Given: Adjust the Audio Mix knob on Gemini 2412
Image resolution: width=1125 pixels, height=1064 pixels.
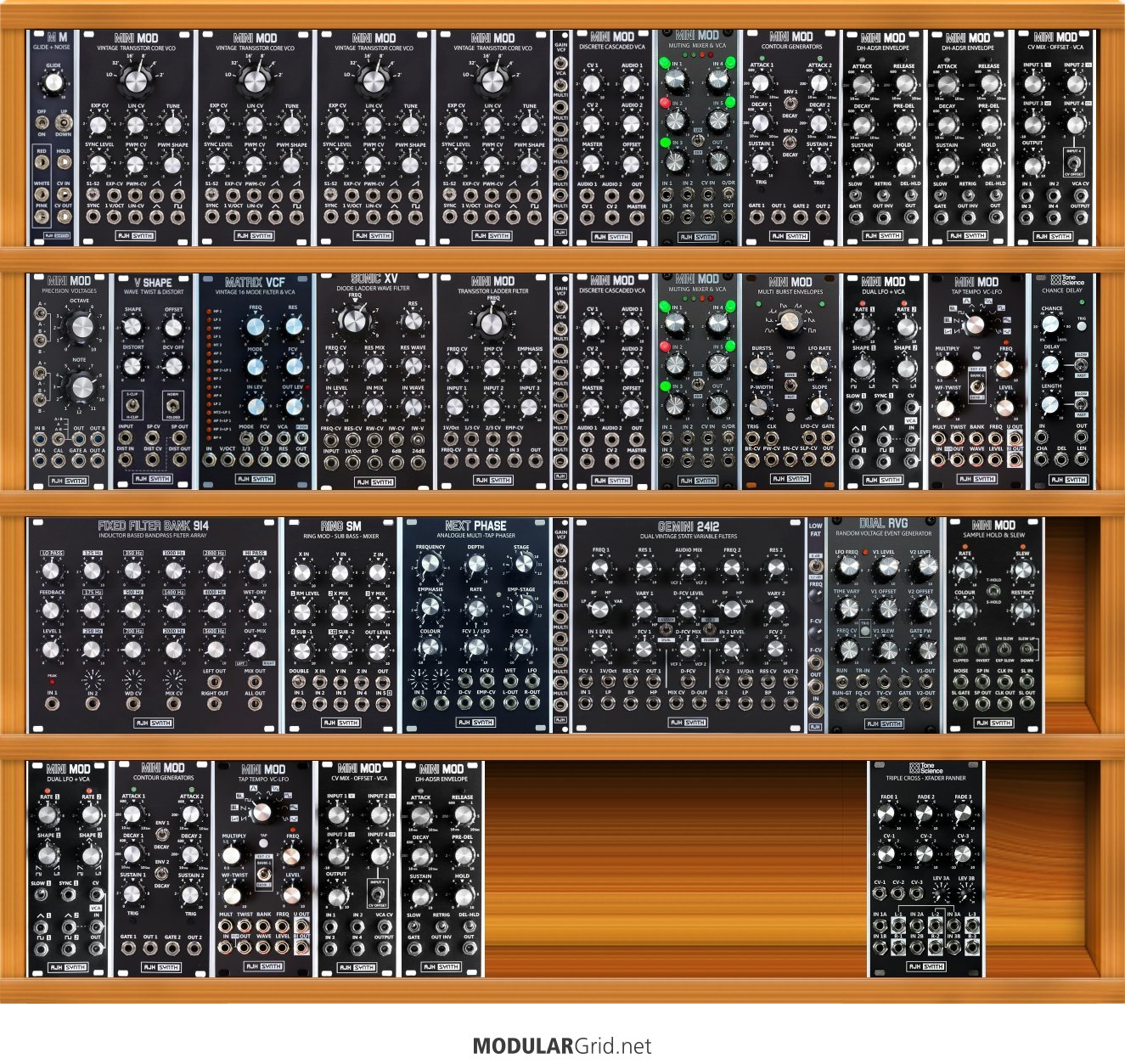Looking at the screenshot, I should click(688, 569).
